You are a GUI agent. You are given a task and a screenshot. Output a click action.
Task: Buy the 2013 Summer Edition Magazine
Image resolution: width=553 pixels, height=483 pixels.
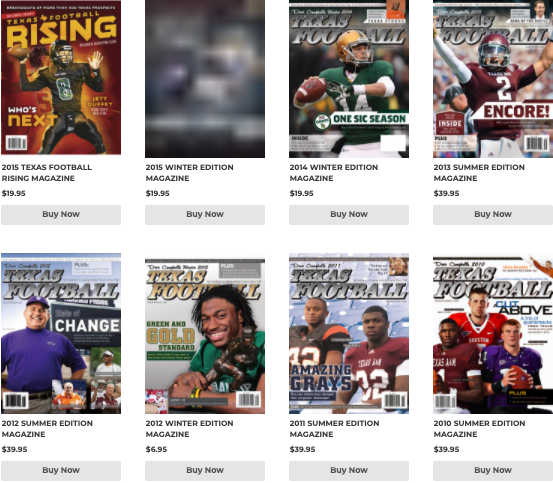[493, 215]
